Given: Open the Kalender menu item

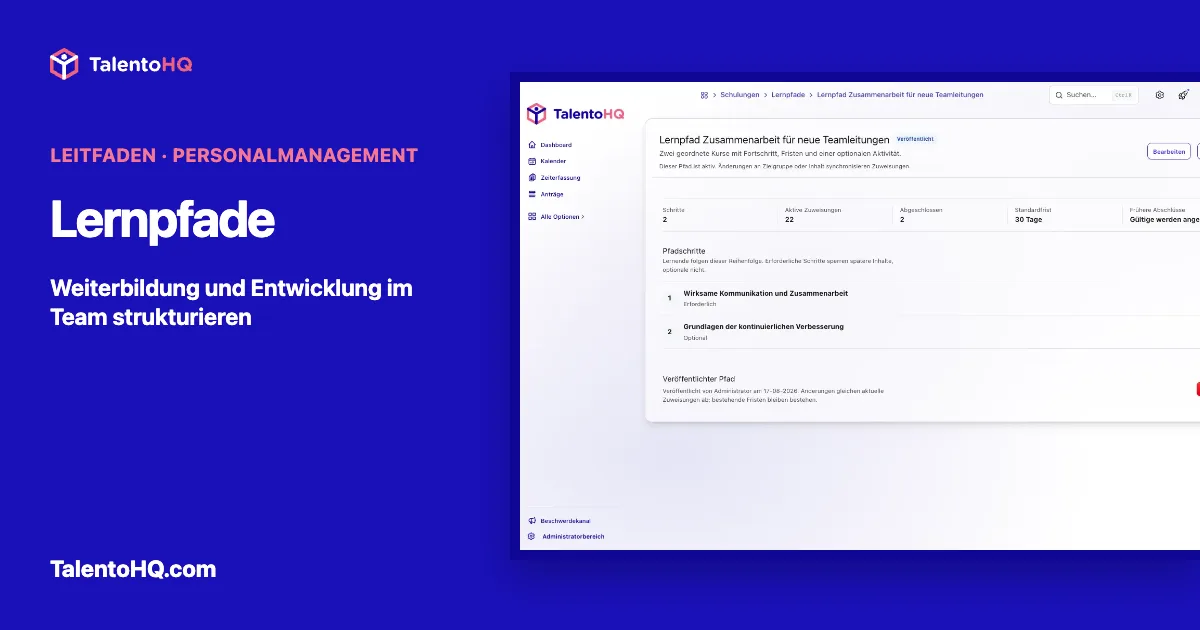Looking at the screenshot, I should point(553,161).
